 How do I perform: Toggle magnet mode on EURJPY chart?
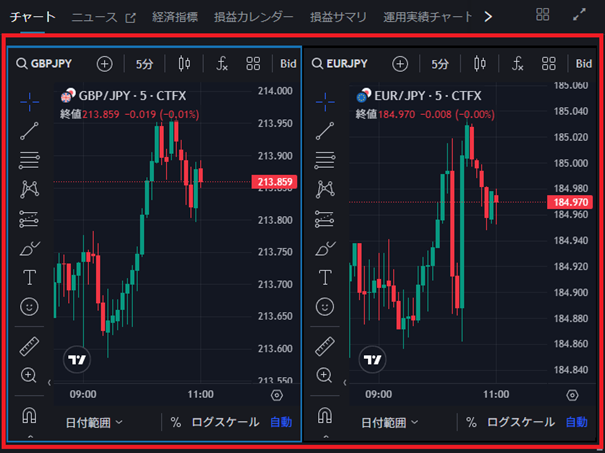(325, 416)
